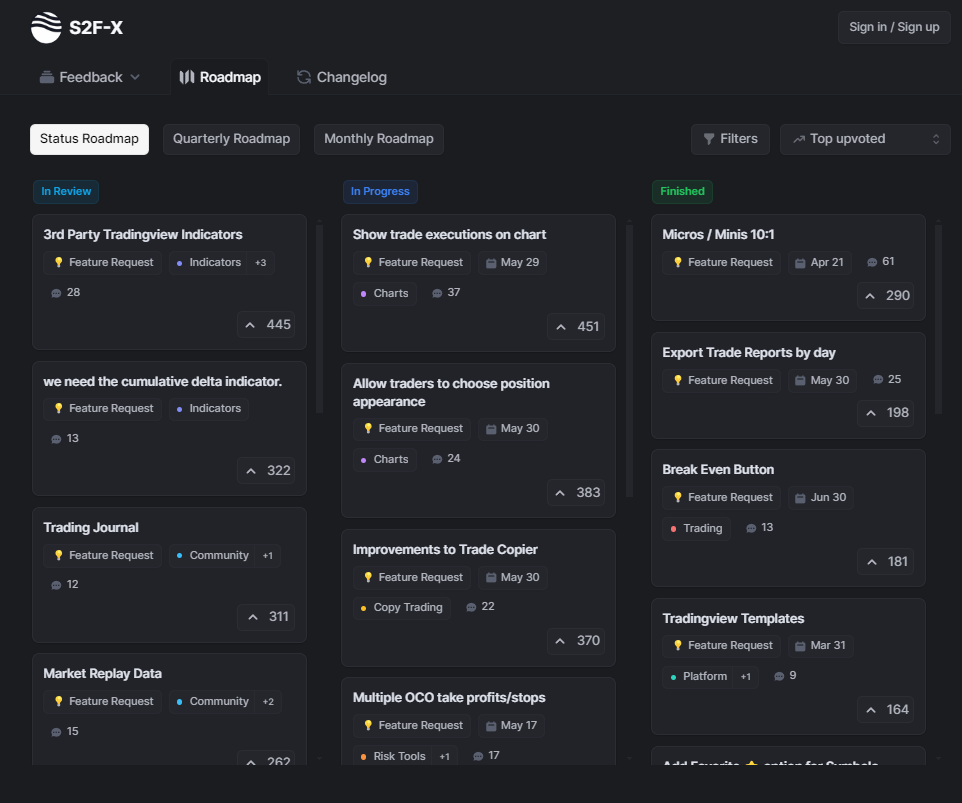Click comments count 22 on Trade Copier card
This screenshot has height=803, width=962.
(480, 607)
